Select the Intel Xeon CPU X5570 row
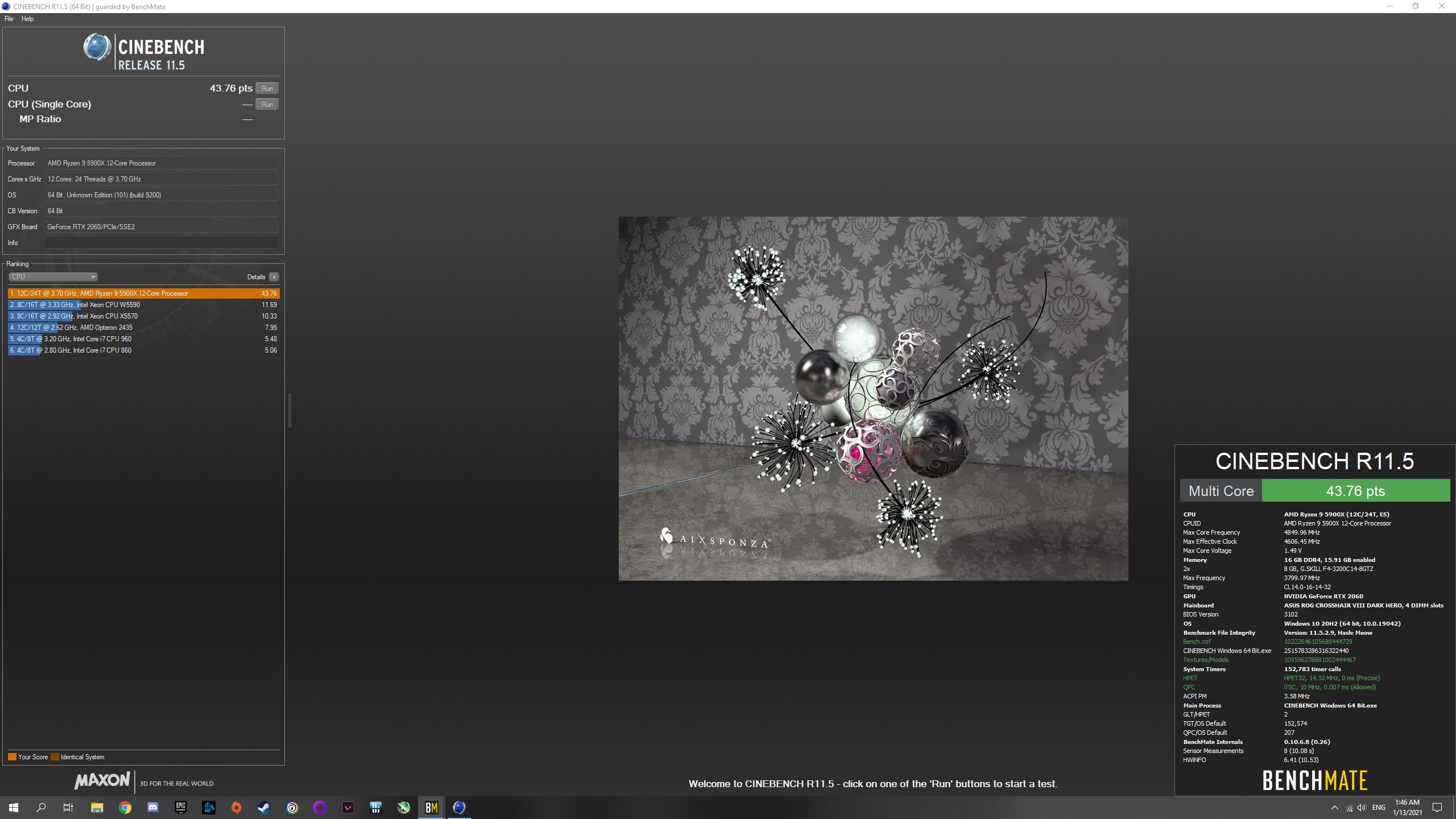The height and width of the screenshot is (819, 1456). point(144,316)
